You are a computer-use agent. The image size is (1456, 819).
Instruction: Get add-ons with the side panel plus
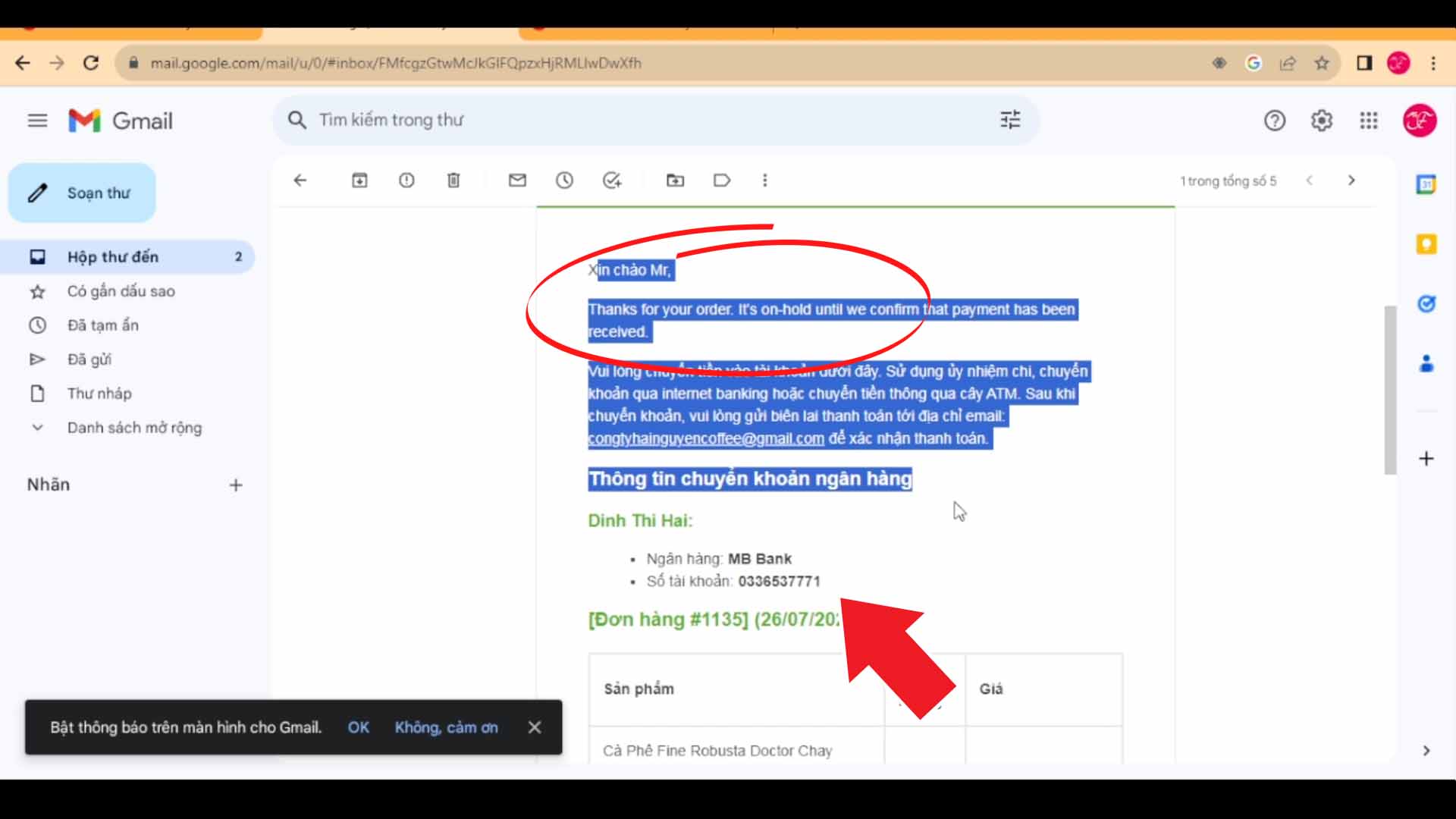pos(1426,459)
